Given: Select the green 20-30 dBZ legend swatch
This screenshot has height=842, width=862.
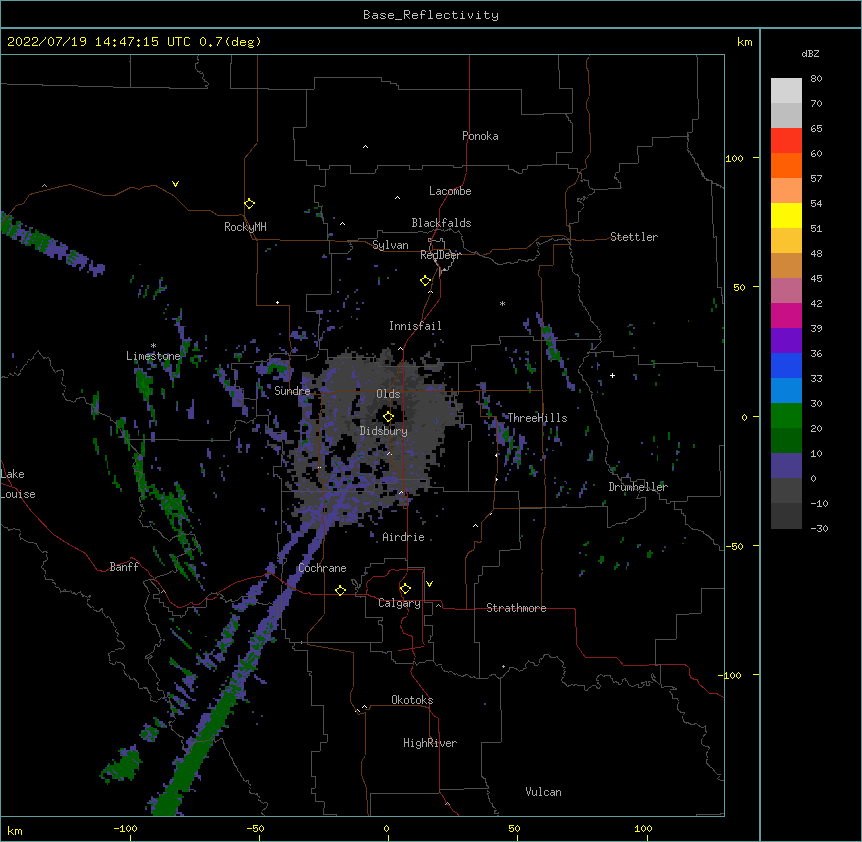Looking at the screenshot, I should point(786,416).
